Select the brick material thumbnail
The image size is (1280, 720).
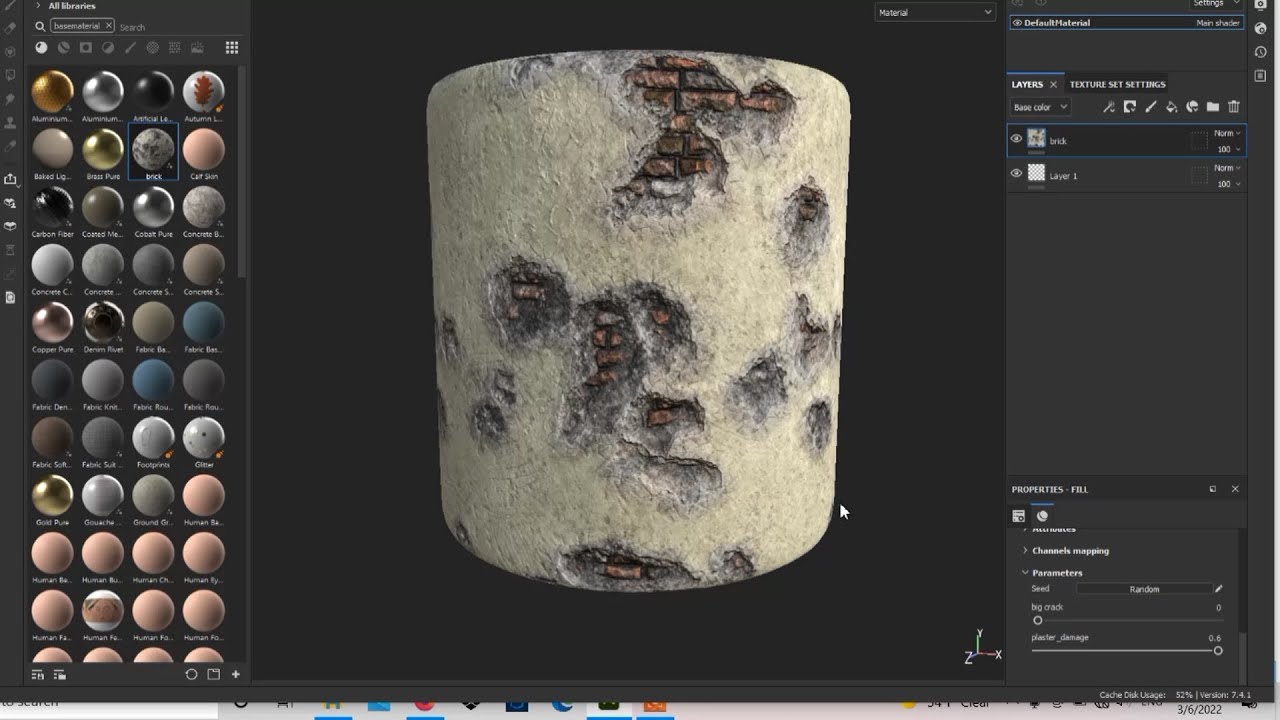pyautogui.click(x=153, y=148)
